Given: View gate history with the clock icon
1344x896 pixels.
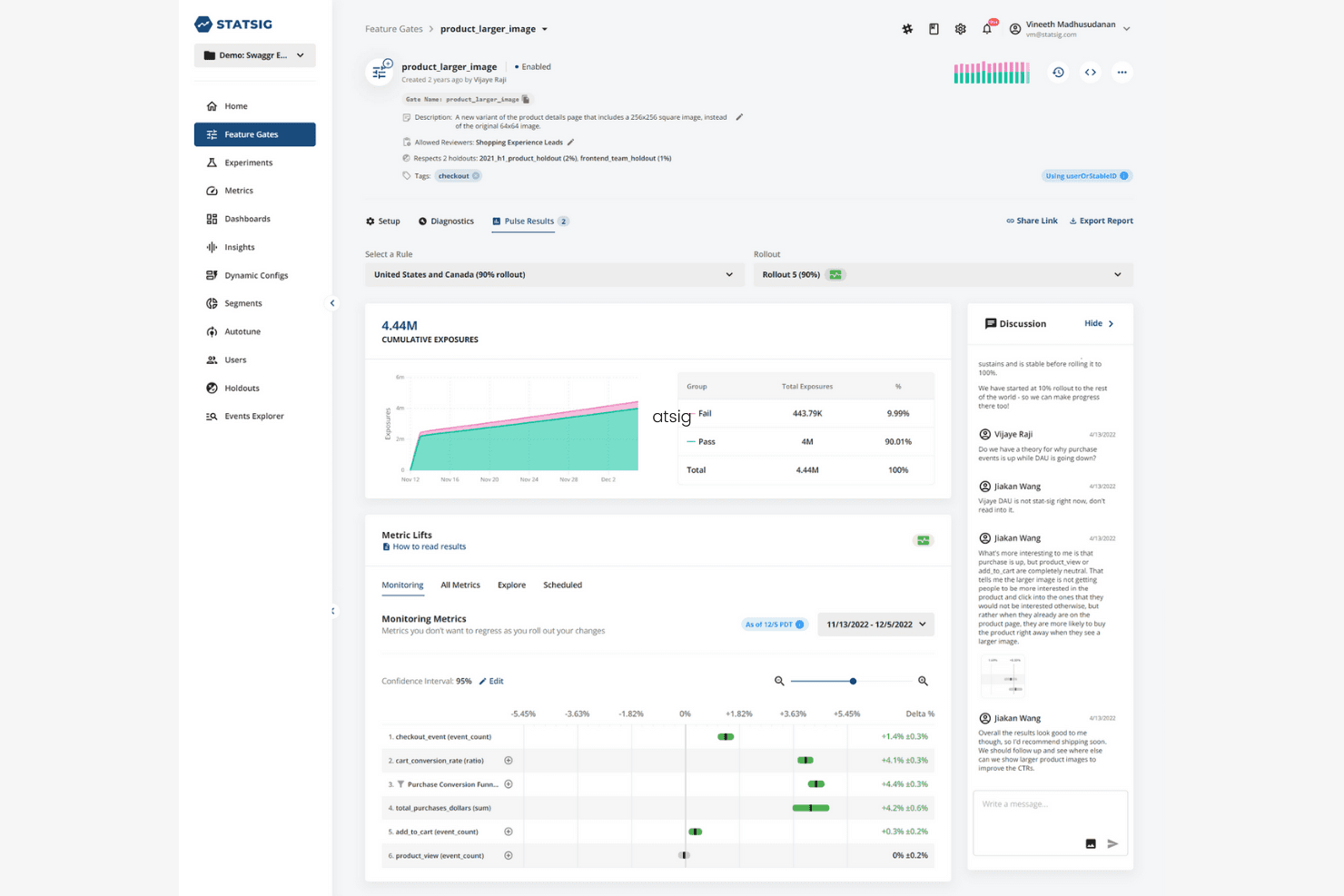Looking at the screenshot, I should 1058,73.
